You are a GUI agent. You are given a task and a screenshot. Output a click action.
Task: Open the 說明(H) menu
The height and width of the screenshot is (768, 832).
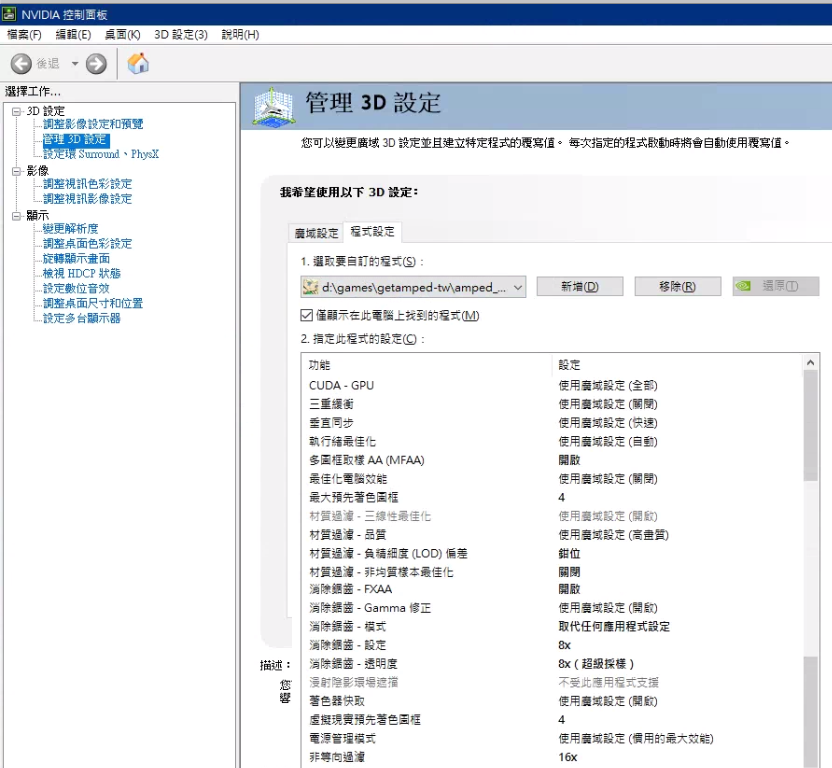[x=240, y=34]
